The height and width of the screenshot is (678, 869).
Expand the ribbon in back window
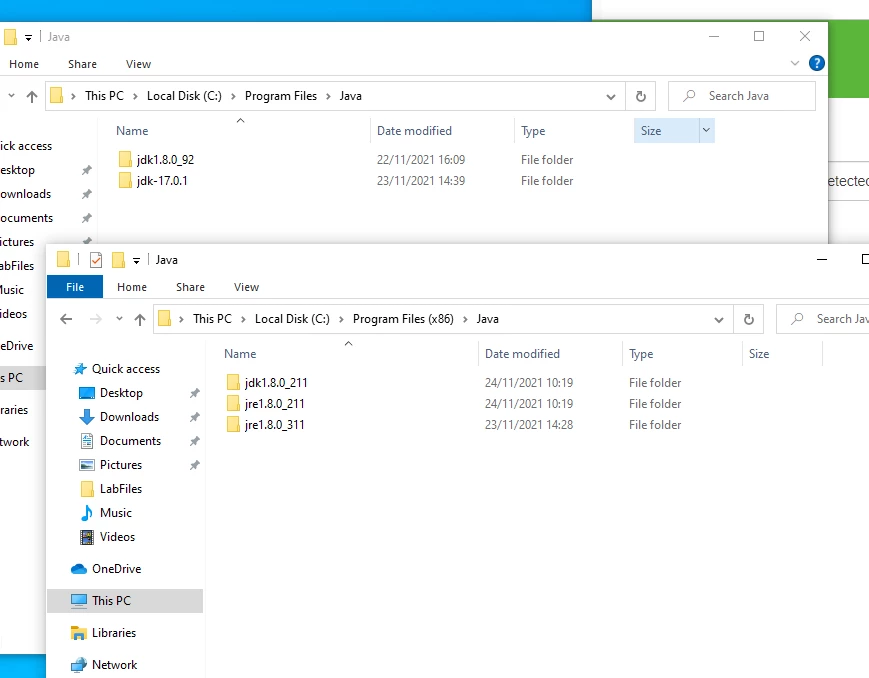[x=795, y=63]
